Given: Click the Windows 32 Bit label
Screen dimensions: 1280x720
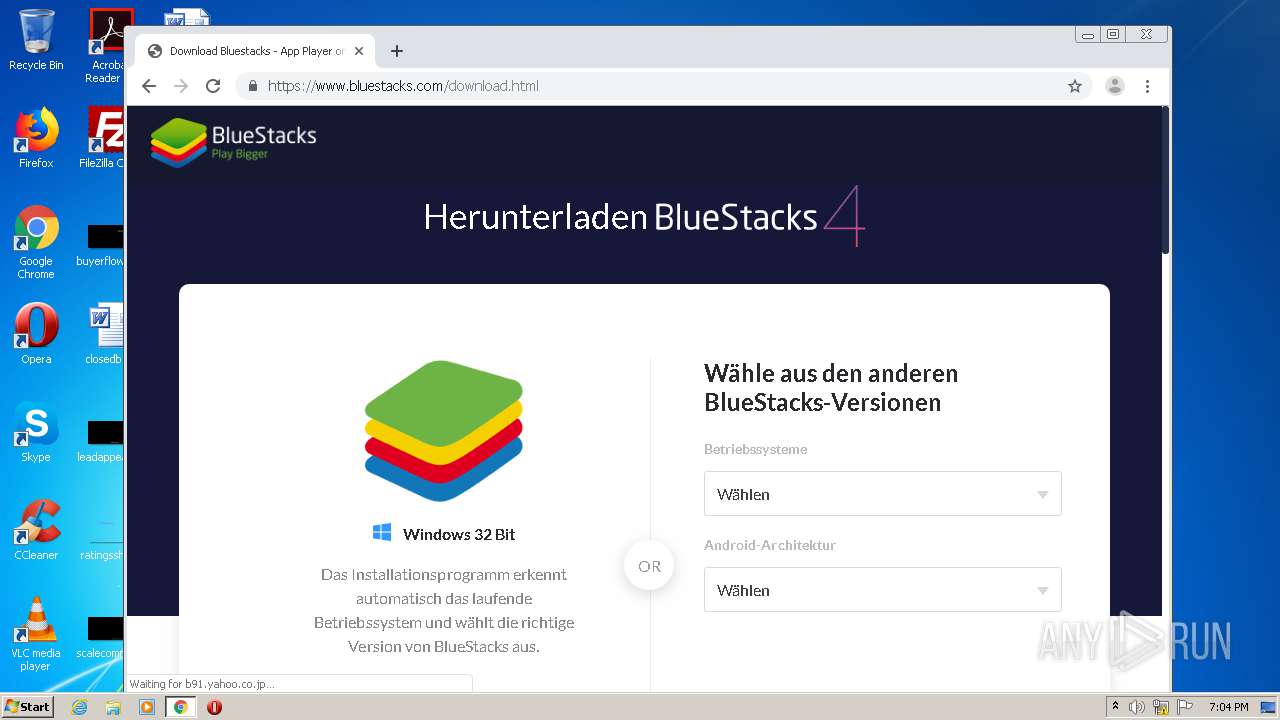Looking at the screenshot, I should (459, 534).
